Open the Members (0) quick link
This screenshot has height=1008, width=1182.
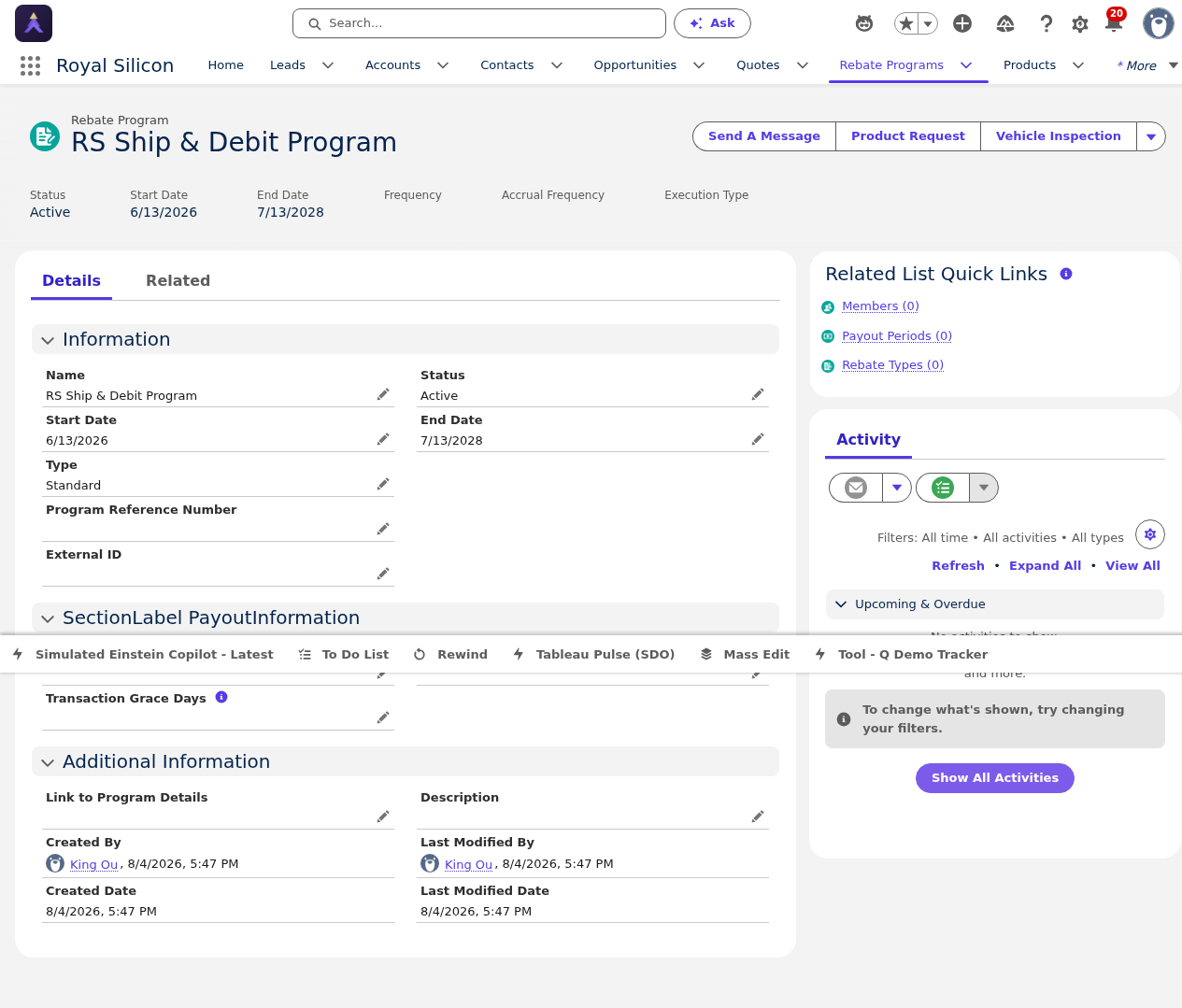pos(880,306)
